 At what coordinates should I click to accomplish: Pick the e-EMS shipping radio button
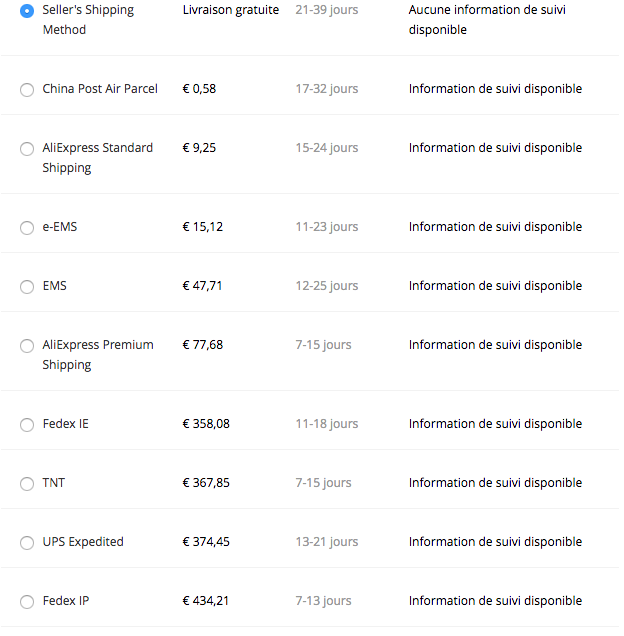(x=27, y=228)
